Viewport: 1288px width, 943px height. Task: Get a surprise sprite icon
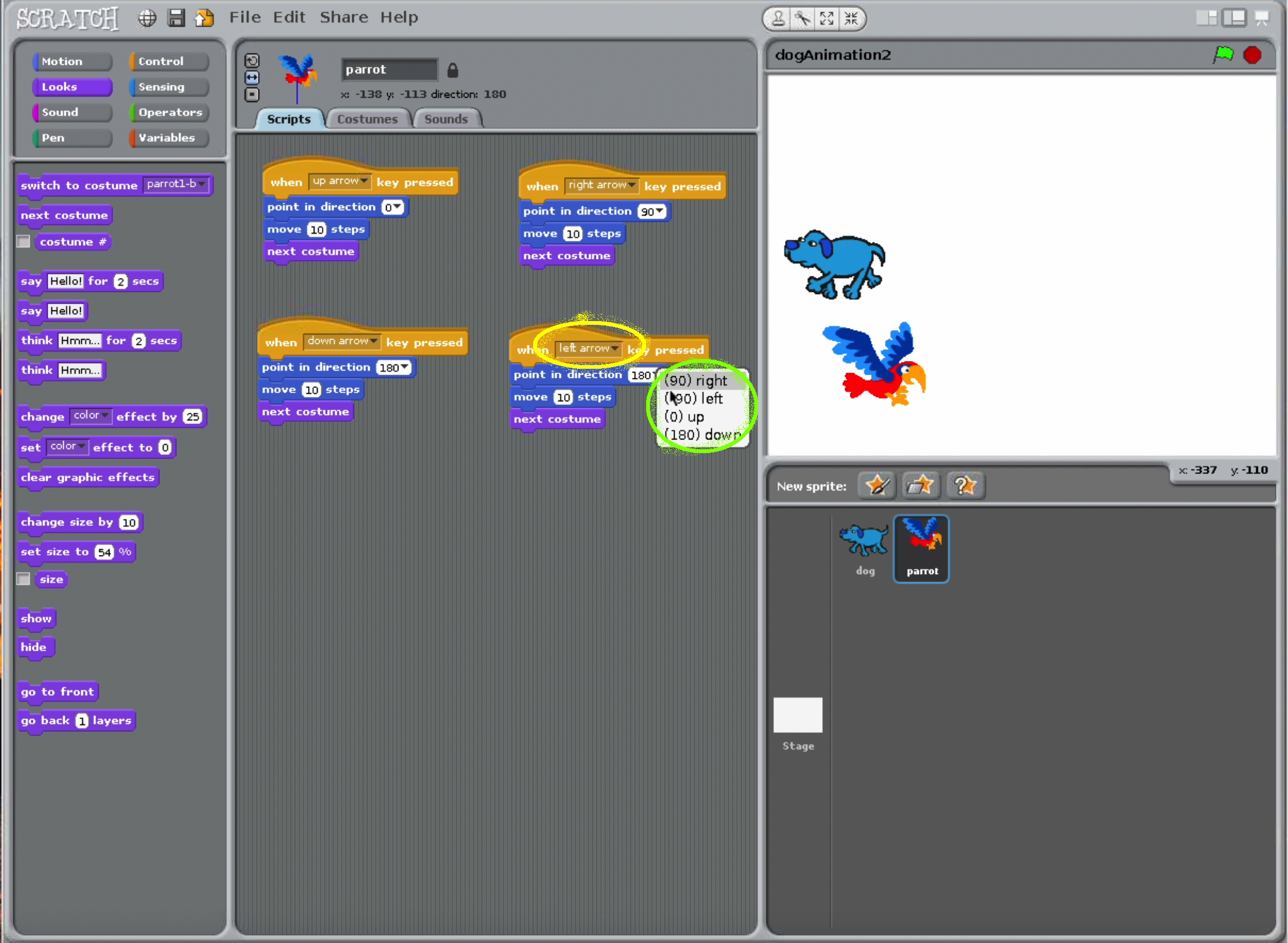(965, 486)
